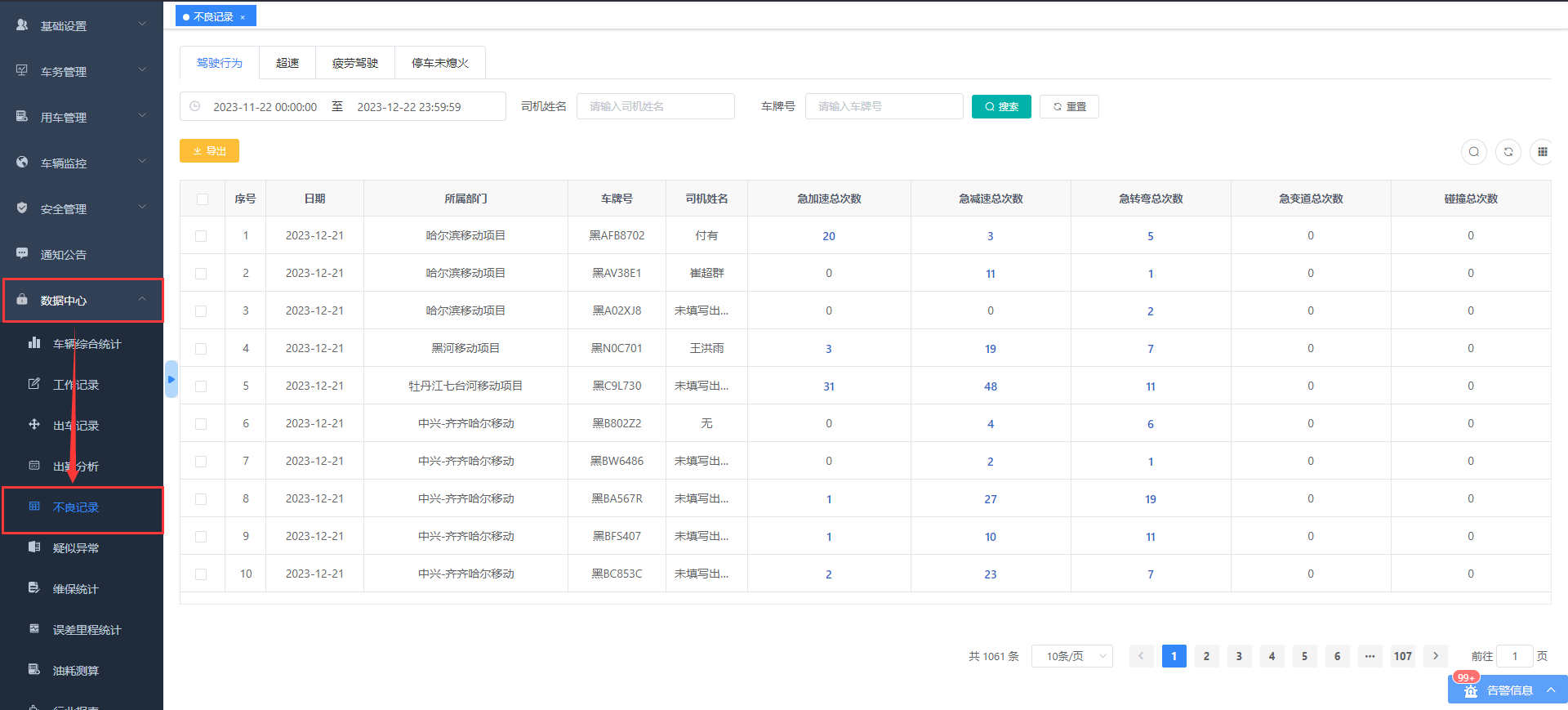Click the 数据中心 icon in sidebar

[x=22, y=300]
